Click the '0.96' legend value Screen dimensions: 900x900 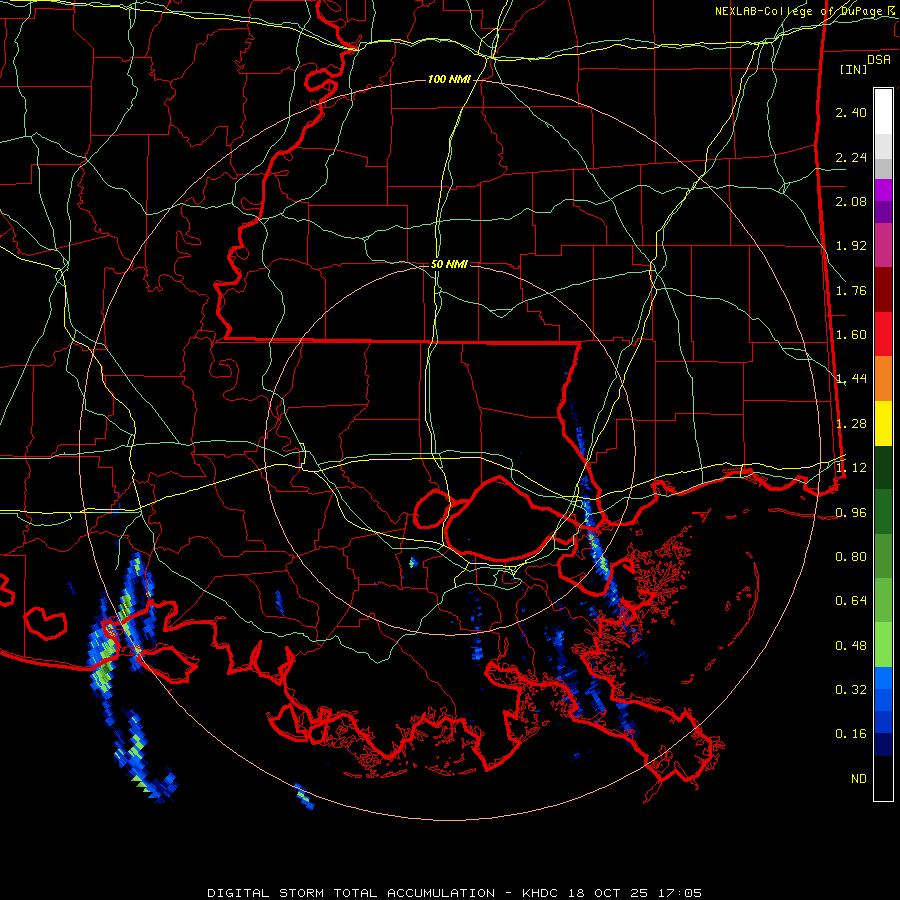pos(851,513)
